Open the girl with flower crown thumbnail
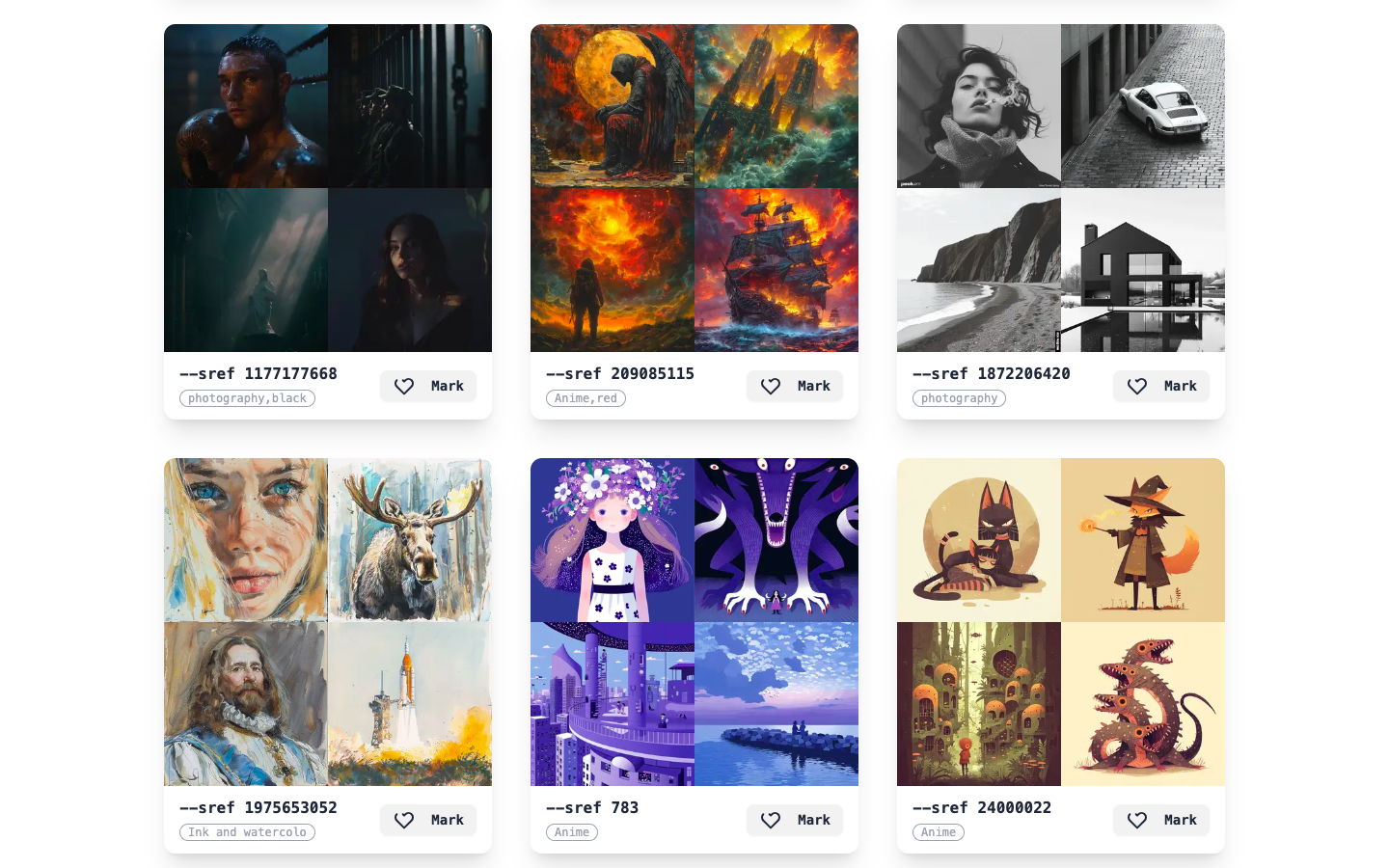 (x=613, y=540)
